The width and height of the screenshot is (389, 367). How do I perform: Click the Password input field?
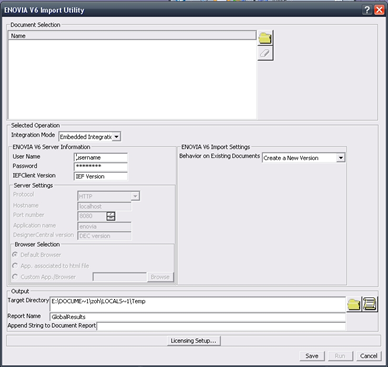pos(101,167)
